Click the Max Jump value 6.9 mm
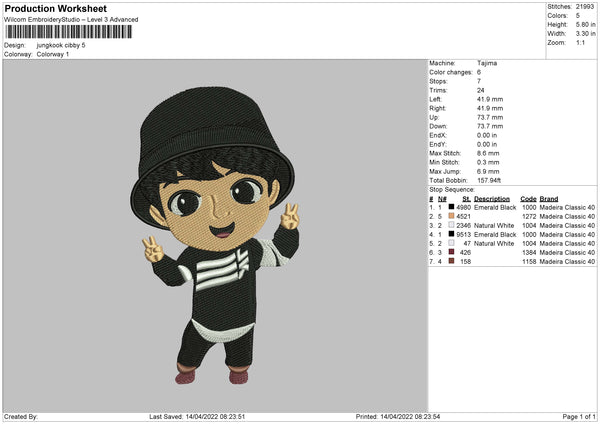 (488, 171)
